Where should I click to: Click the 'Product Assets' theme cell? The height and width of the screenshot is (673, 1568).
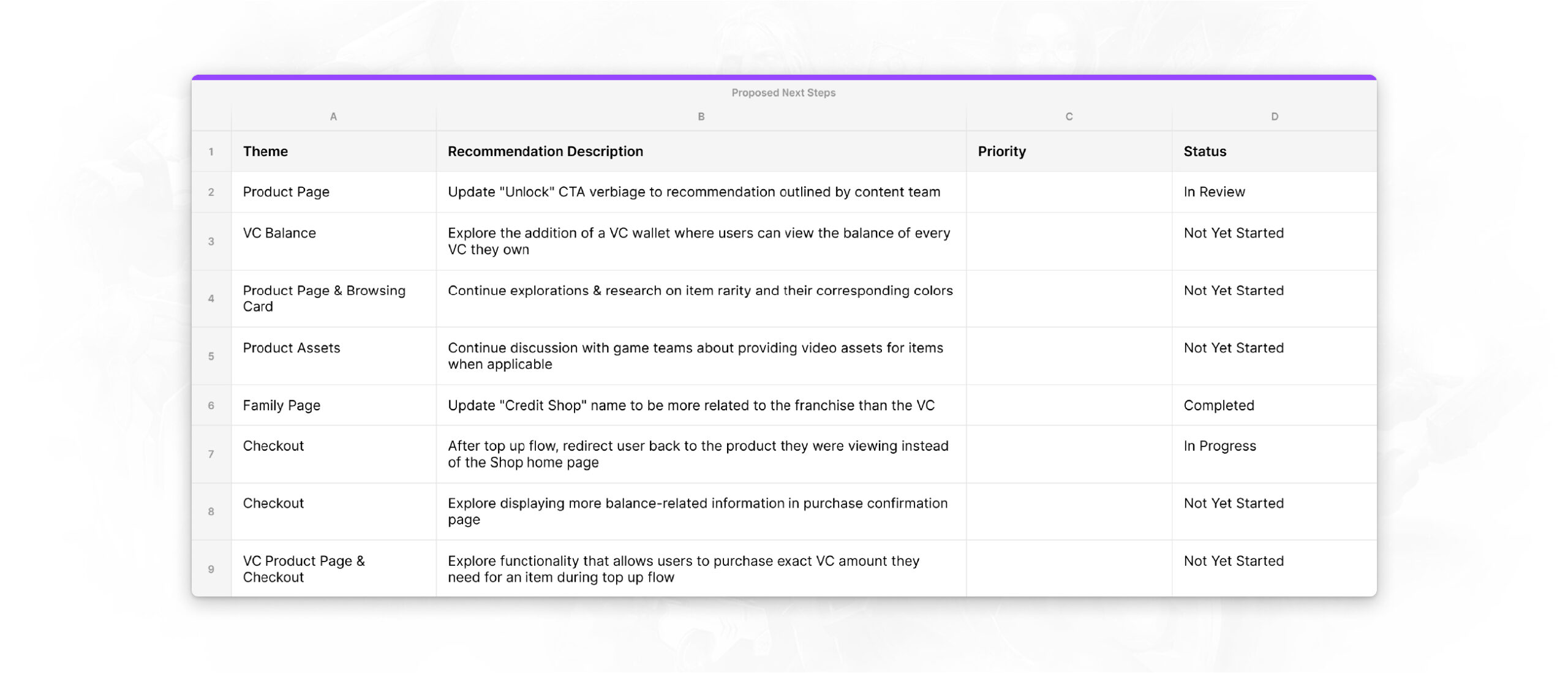point(333,356)
